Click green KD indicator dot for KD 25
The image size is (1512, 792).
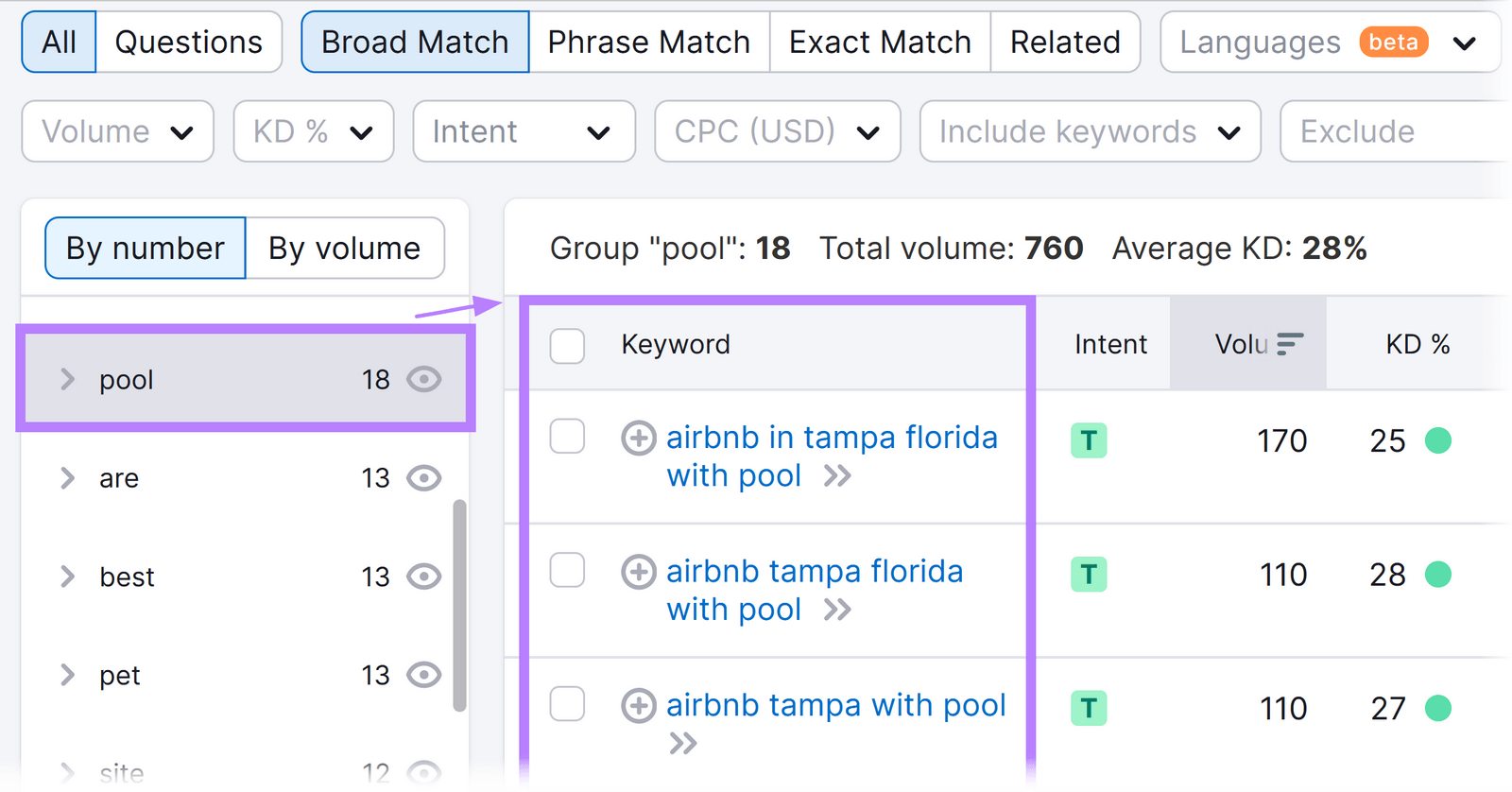tap(1438, 440)
